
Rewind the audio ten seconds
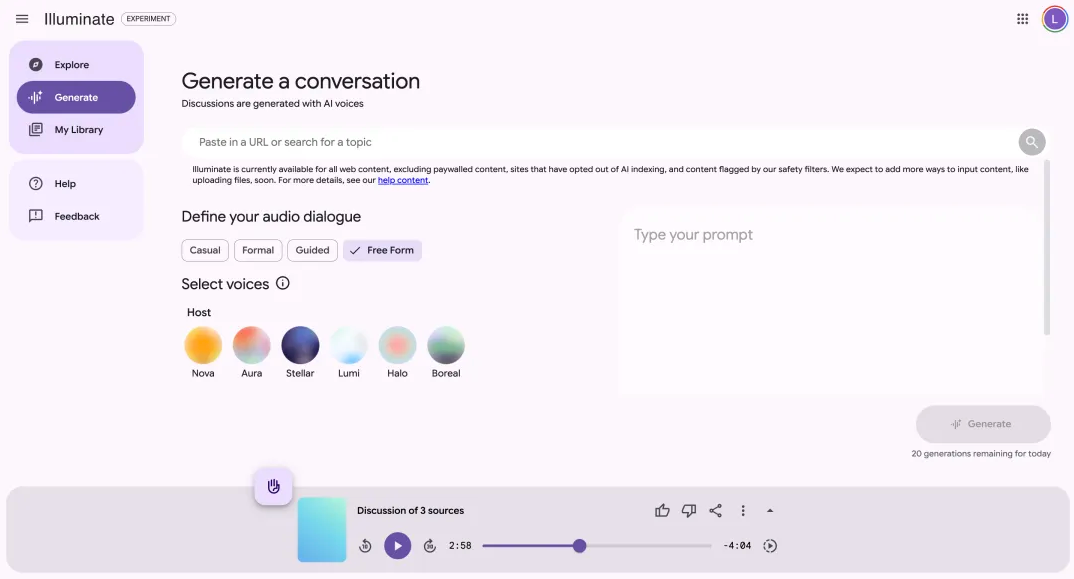[365, 546]
